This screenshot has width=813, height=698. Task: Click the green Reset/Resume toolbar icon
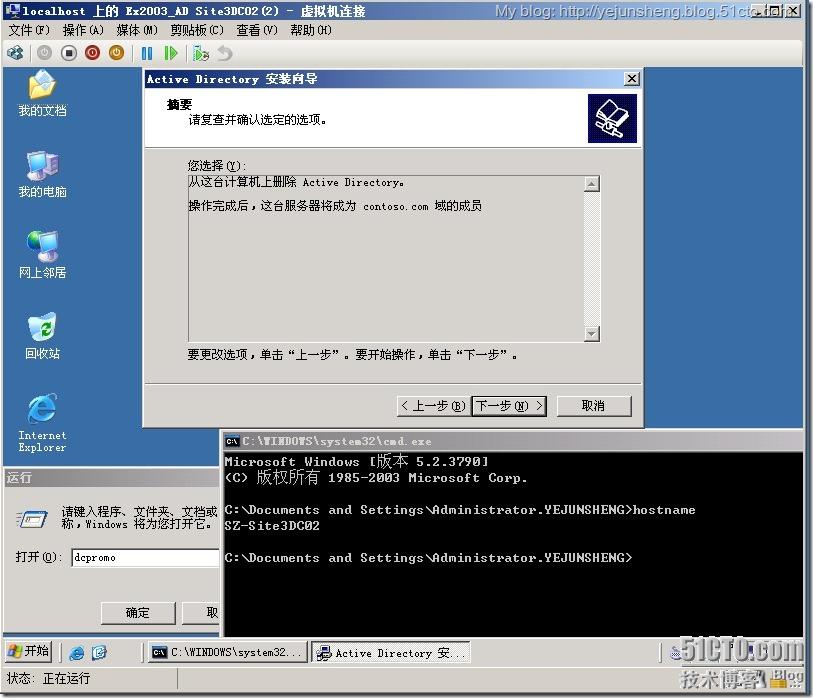tap(171, 53)
